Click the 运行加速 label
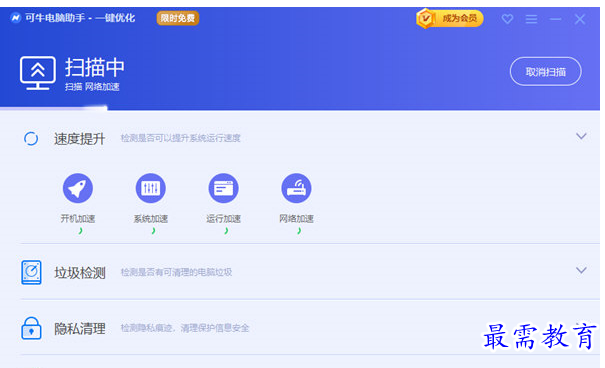Image resolution: width=605 pixels, height=368 pixels. pos(223,219)
